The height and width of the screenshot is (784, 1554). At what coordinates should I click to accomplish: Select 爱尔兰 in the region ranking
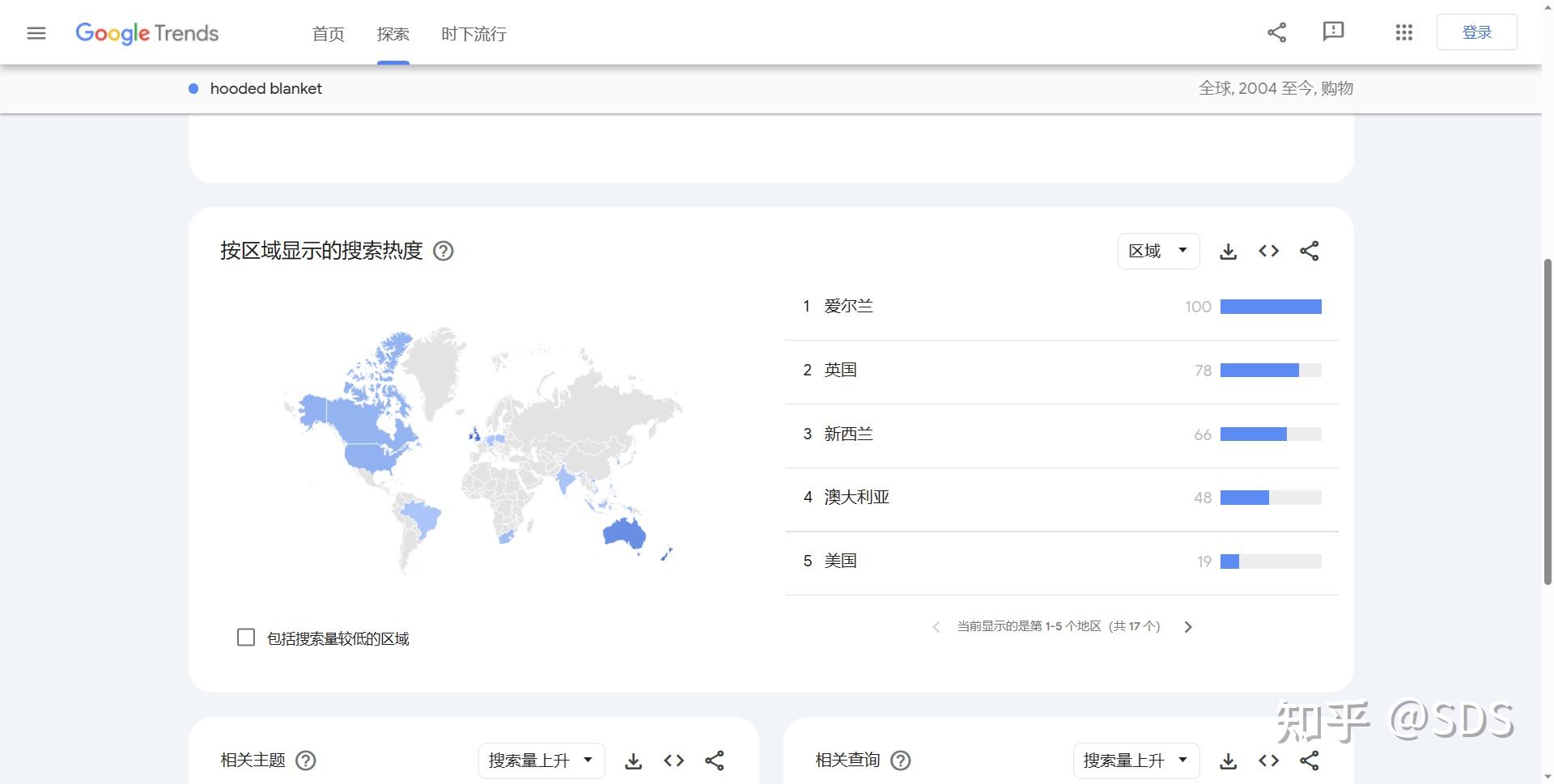coord(848,306)
